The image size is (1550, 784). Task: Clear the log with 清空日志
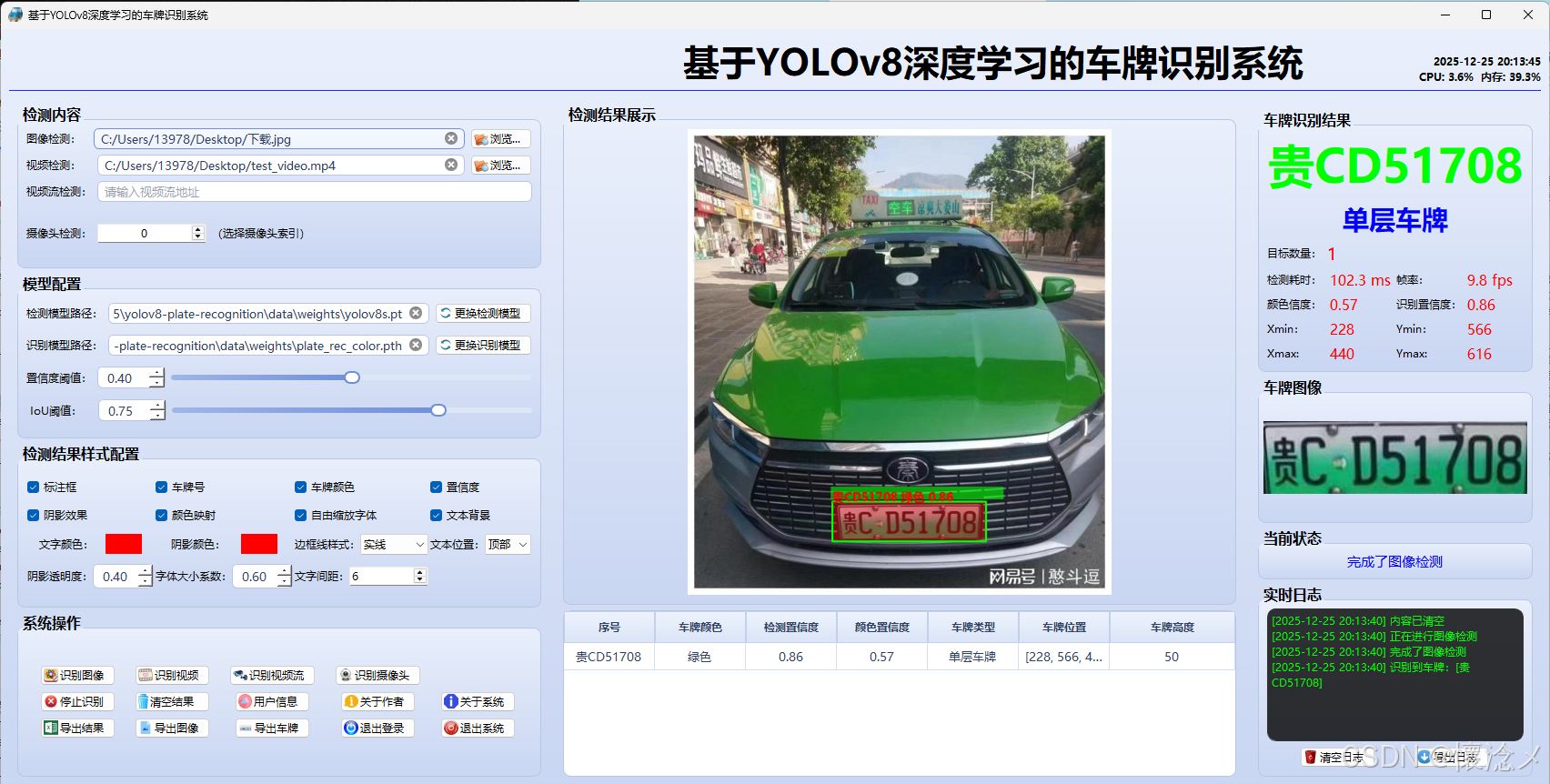[1335, 757]
